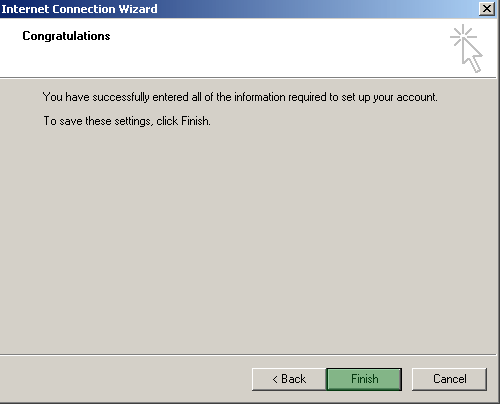Image resolution: width=500 pixels, height=404 pixels.
Task: Close the wizard using the X button
Action: (486, 9)
